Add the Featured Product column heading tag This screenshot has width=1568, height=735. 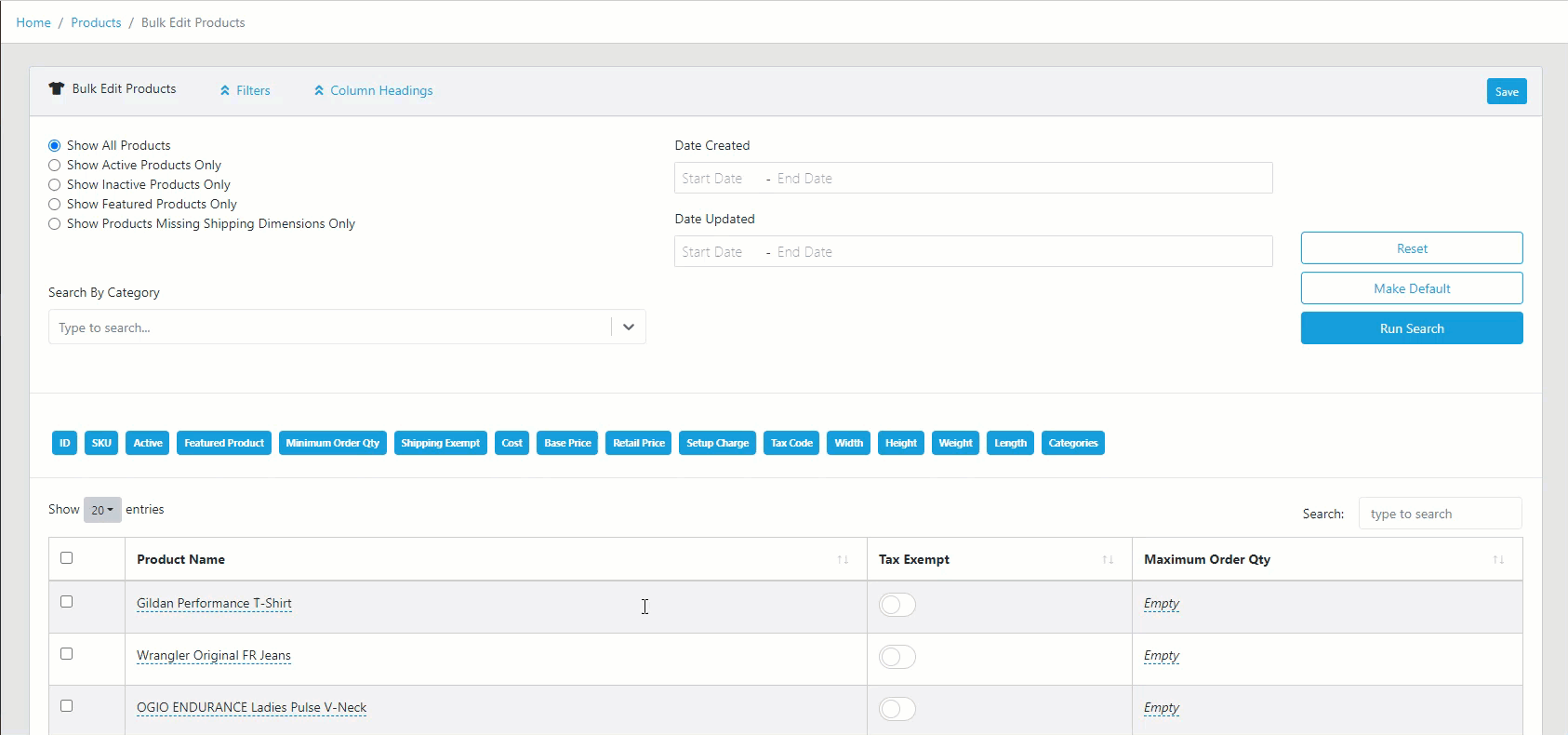coord(224,443)
